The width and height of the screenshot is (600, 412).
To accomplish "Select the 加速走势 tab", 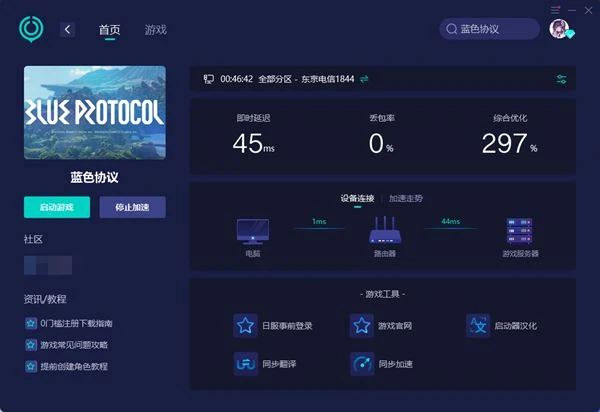I will pyautogui.click(x=405, y=198).
